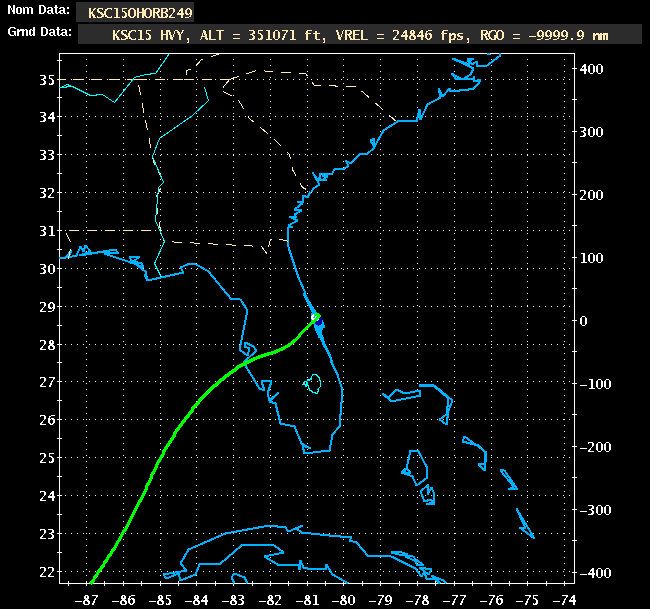Click latitude label 31 on left axis
Image resolution: width=650 pixels, height=609 pixels.
pos(47,231)
